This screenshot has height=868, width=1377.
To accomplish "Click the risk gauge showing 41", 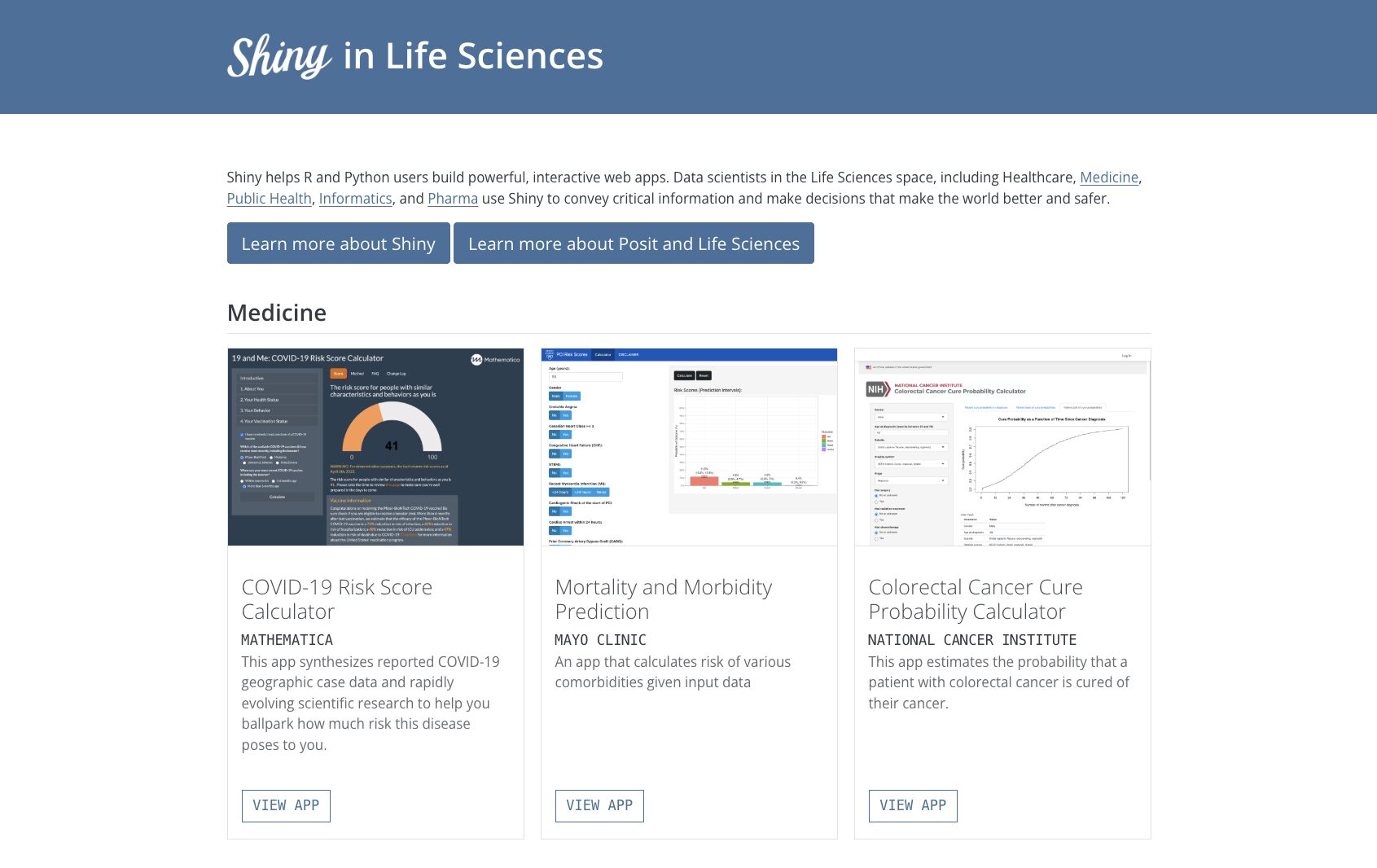I will pyautogui.click(x=392, y=428).
